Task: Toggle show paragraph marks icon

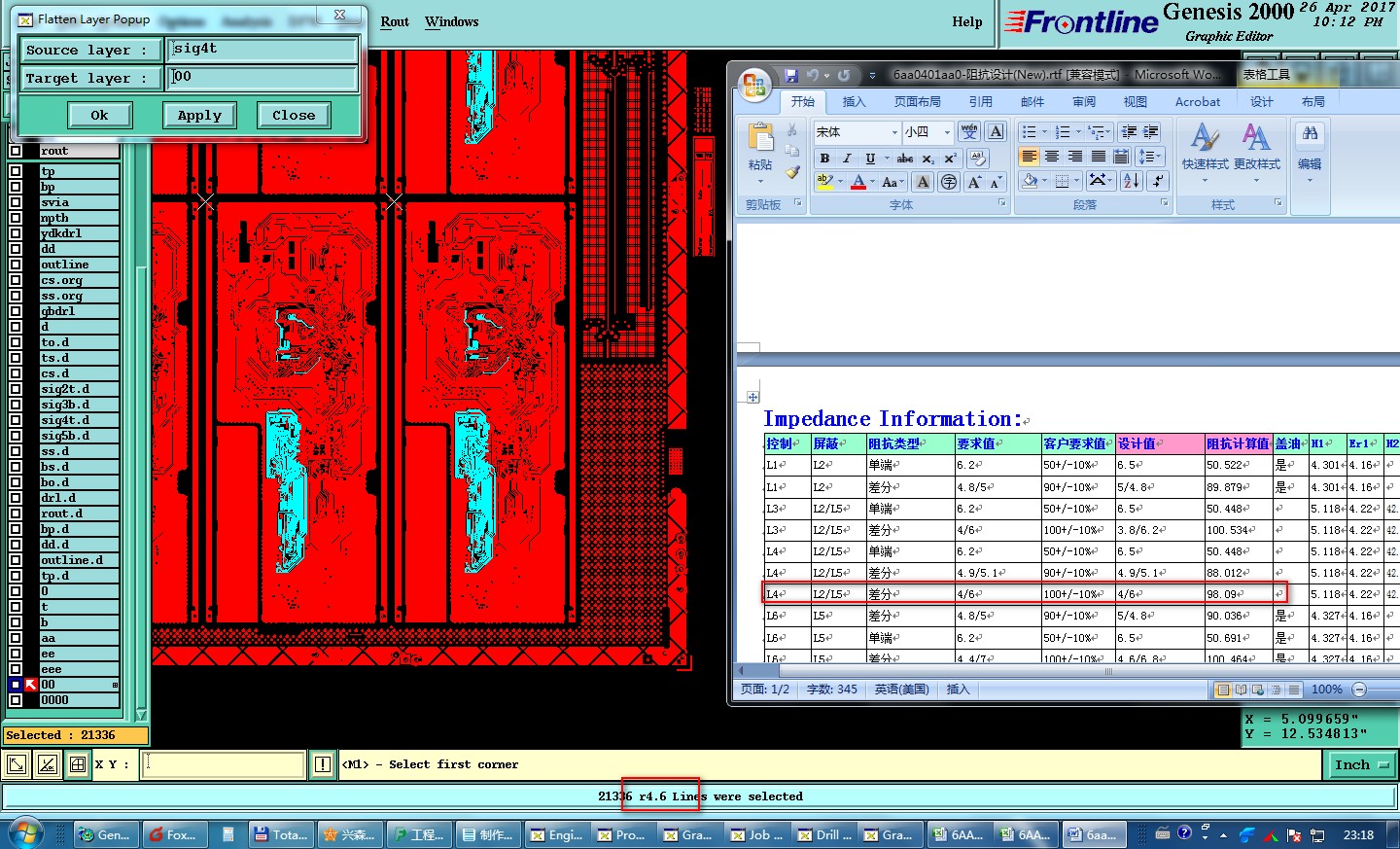Action: point(1157,181)
